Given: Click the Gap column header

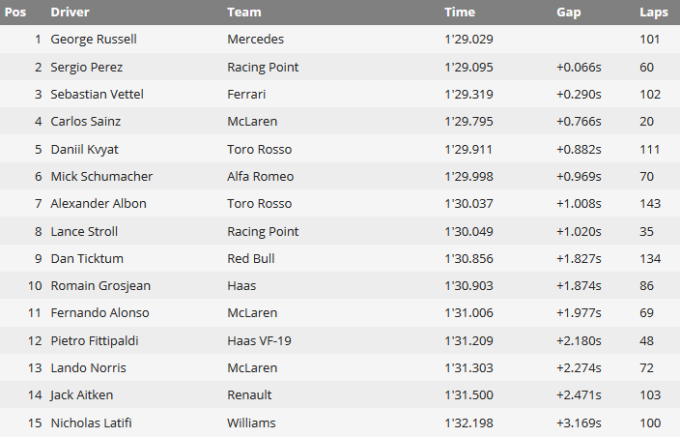Looking at the screenshot, I should tap(568, 12).
